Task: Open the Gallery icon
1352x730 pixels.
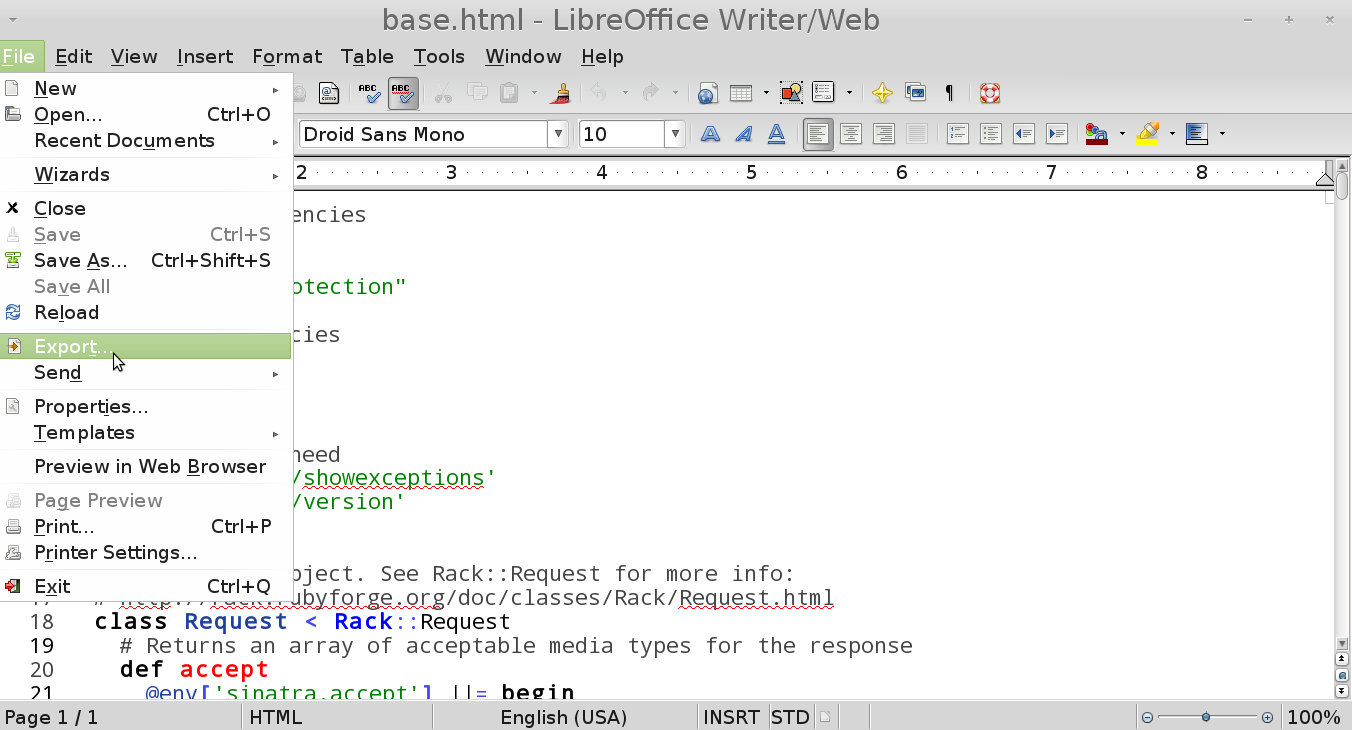Action: (915, 94)
